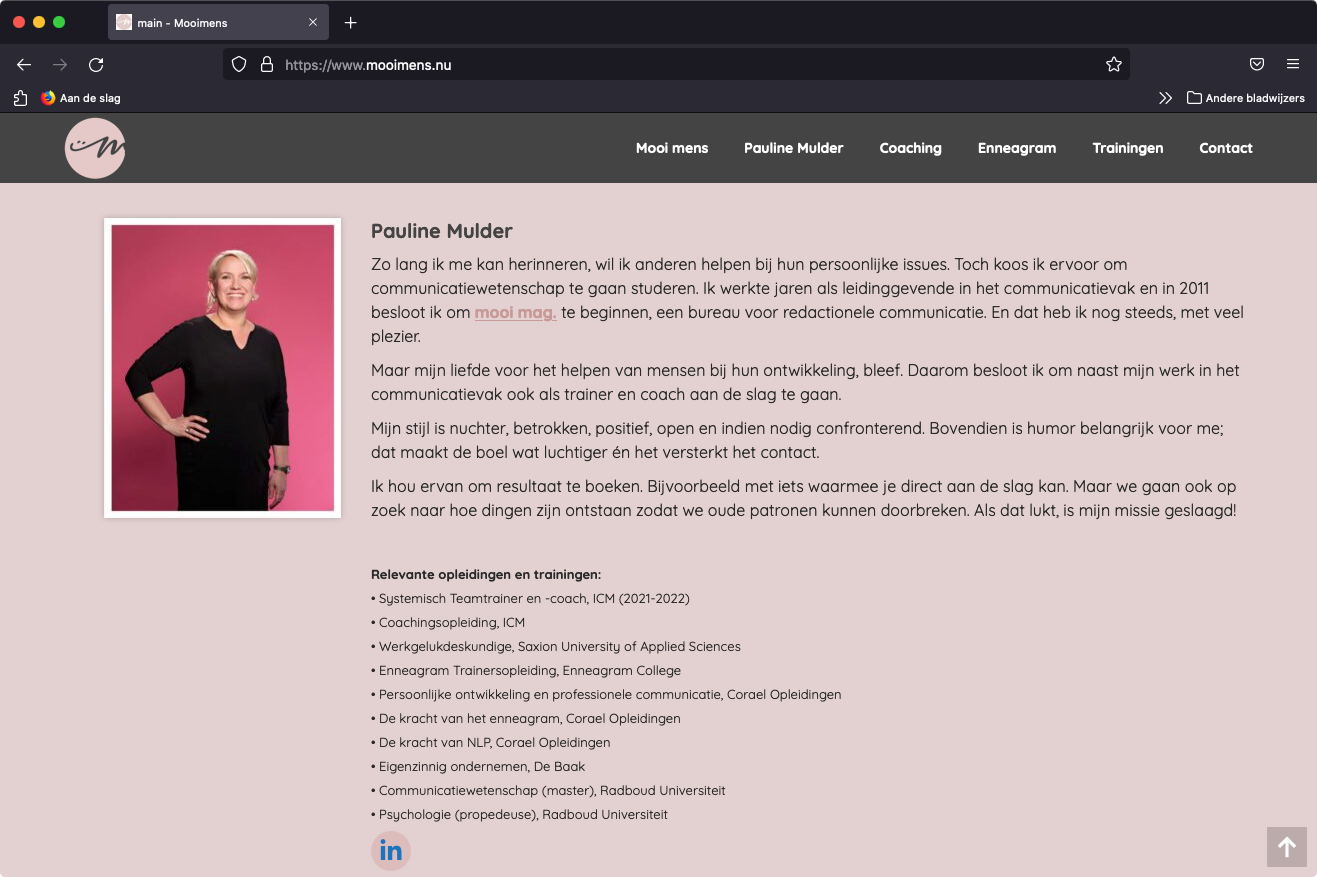Open the Andere bladwijzers folder

pos(1246,98)
